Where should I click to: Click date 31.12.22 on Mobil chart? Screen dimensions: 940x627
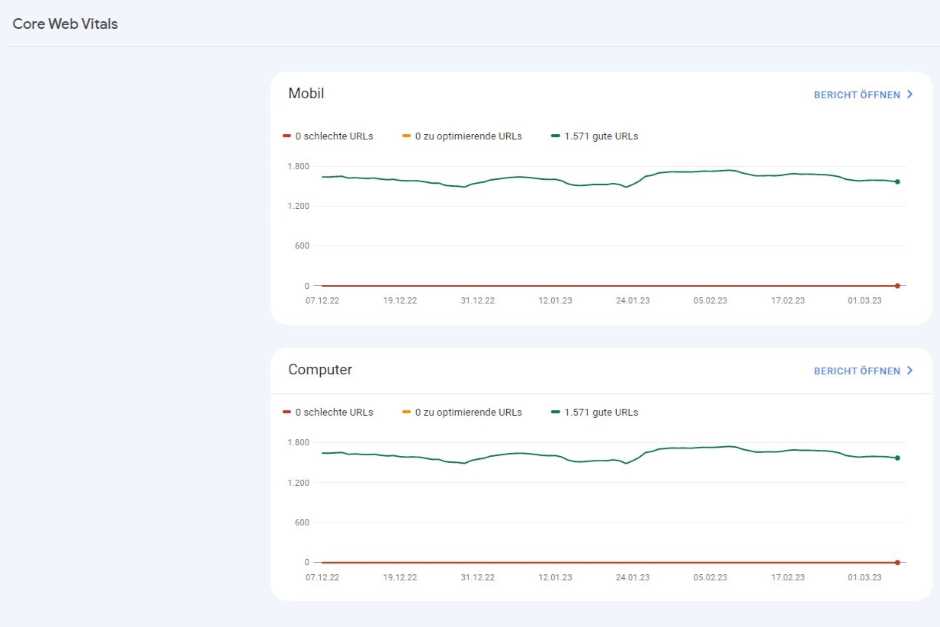(478, 300)
